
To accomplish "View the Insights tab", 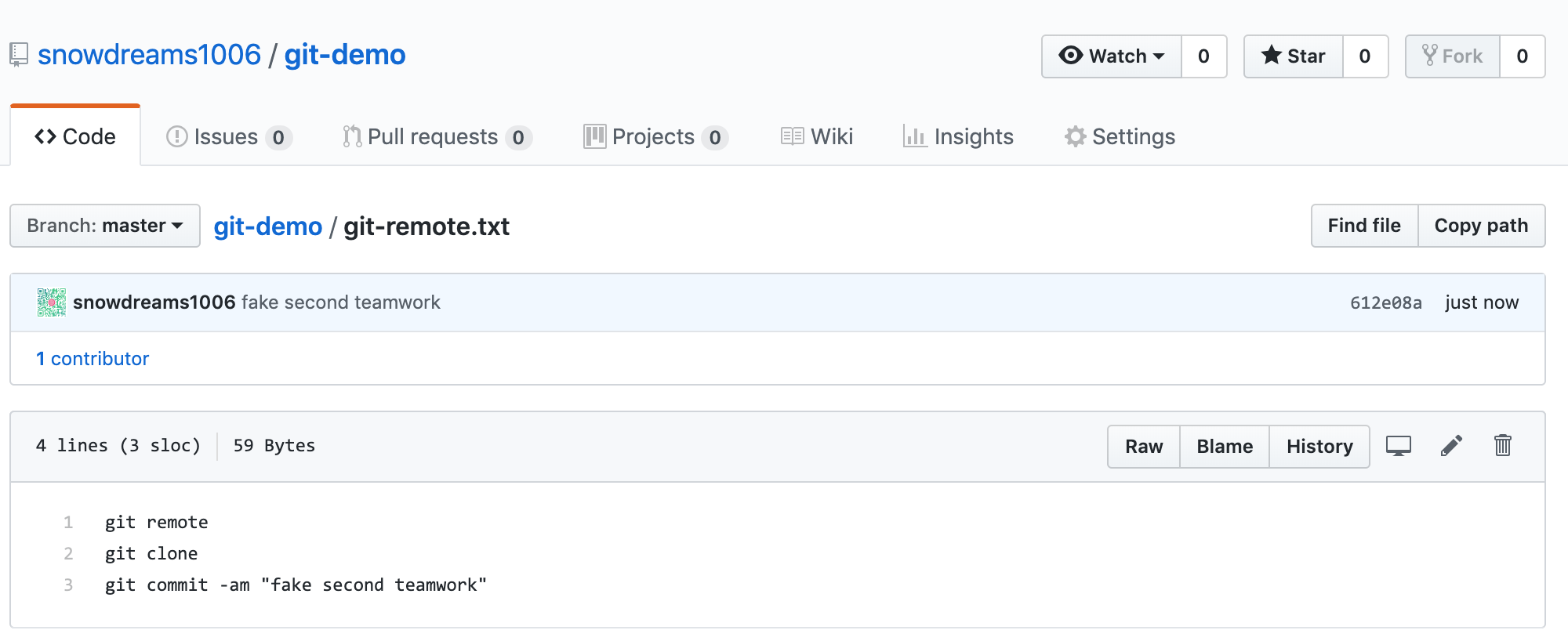I will (x=958, y=137).
